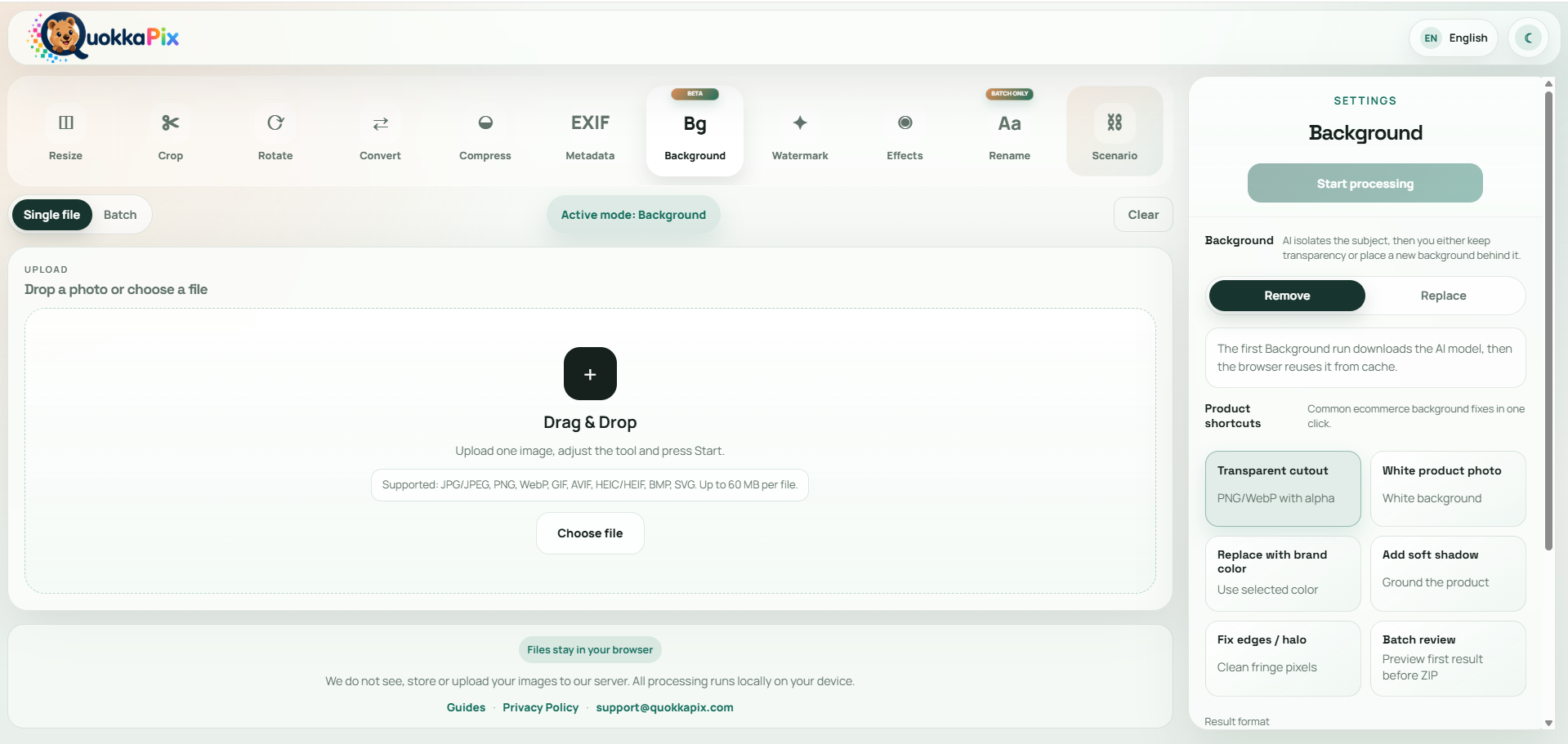Viewport: 1568px width, 744px height.
Task: Click the Supported formats info text
Action: pos(590,485)
